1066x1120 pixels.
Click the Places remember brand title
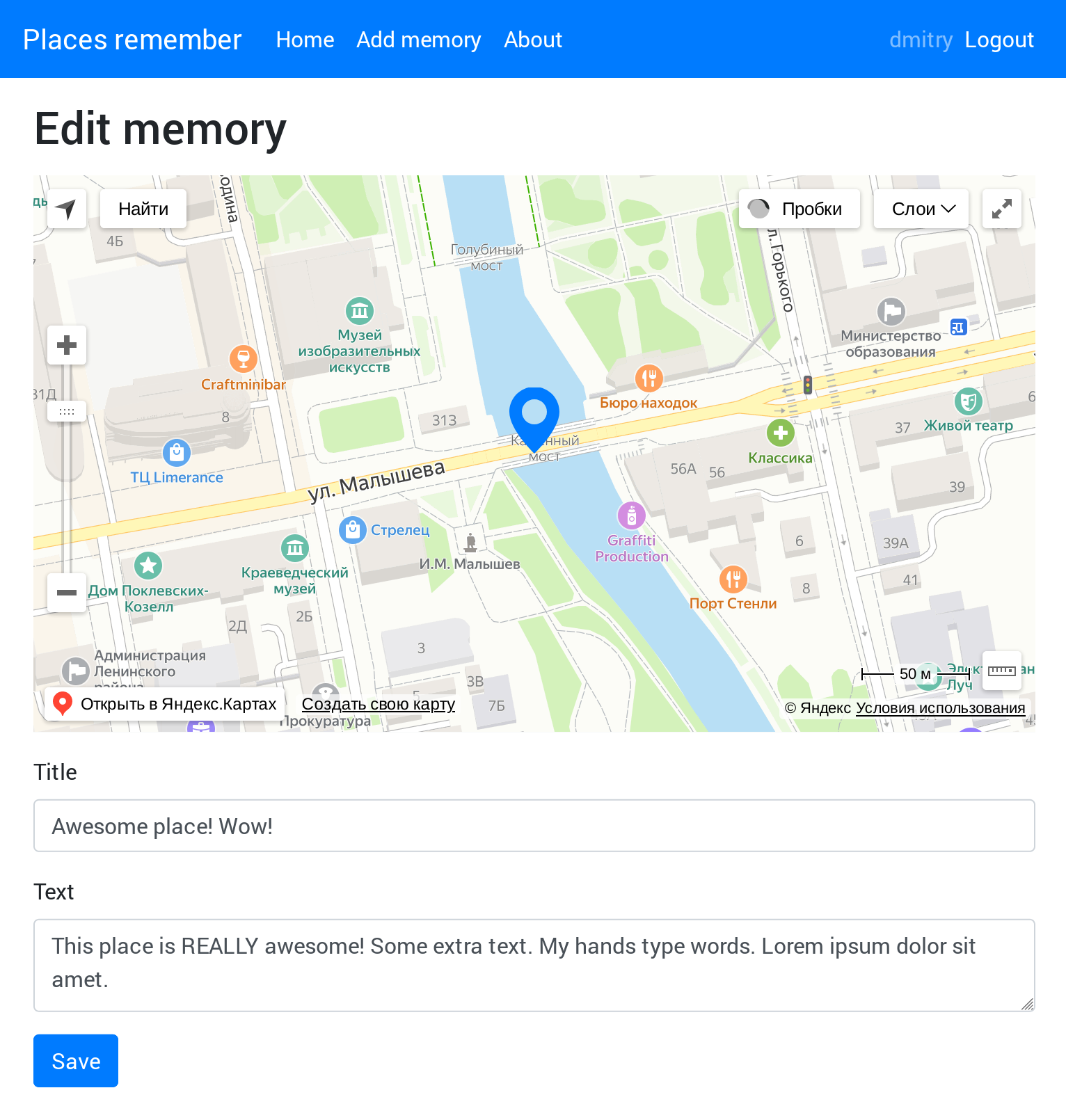132,40
